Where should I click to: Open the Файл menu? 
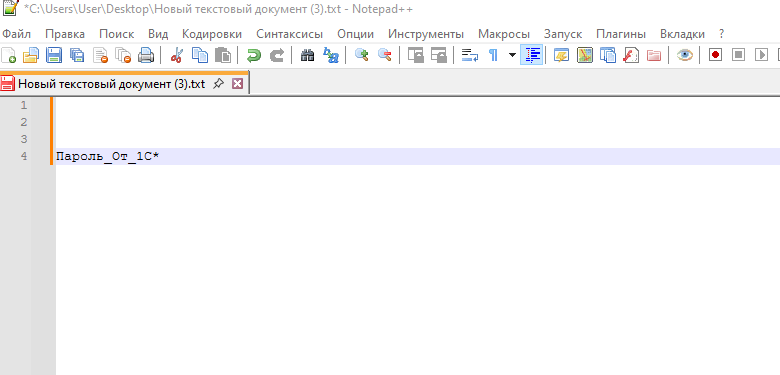(x=16, y=34)
